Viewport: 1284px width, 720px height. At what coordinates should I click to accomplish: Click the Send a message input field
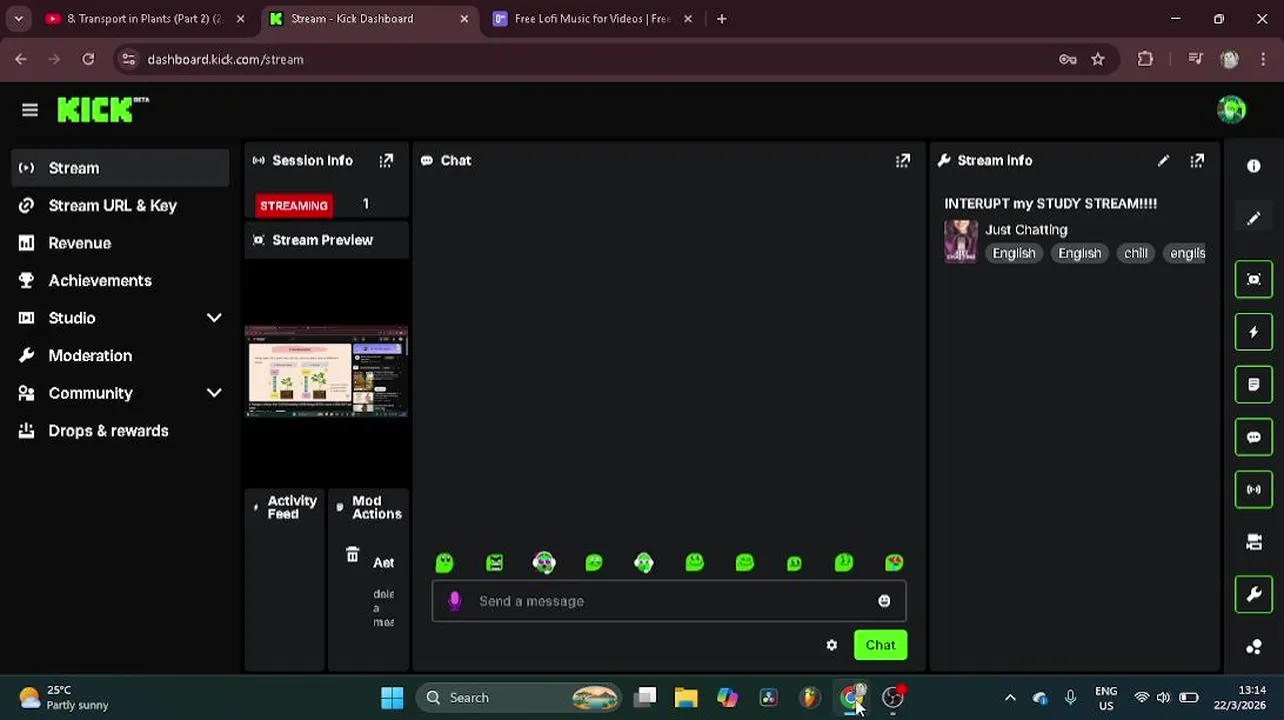pyautogui.click(x=668, y=601)
